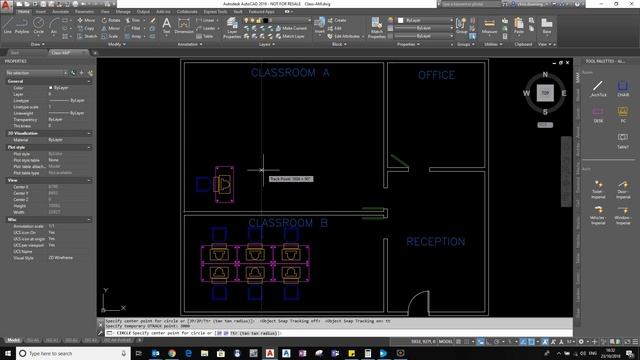Click the Leader annotation button

pyautogui.click(x=206, y=28)
